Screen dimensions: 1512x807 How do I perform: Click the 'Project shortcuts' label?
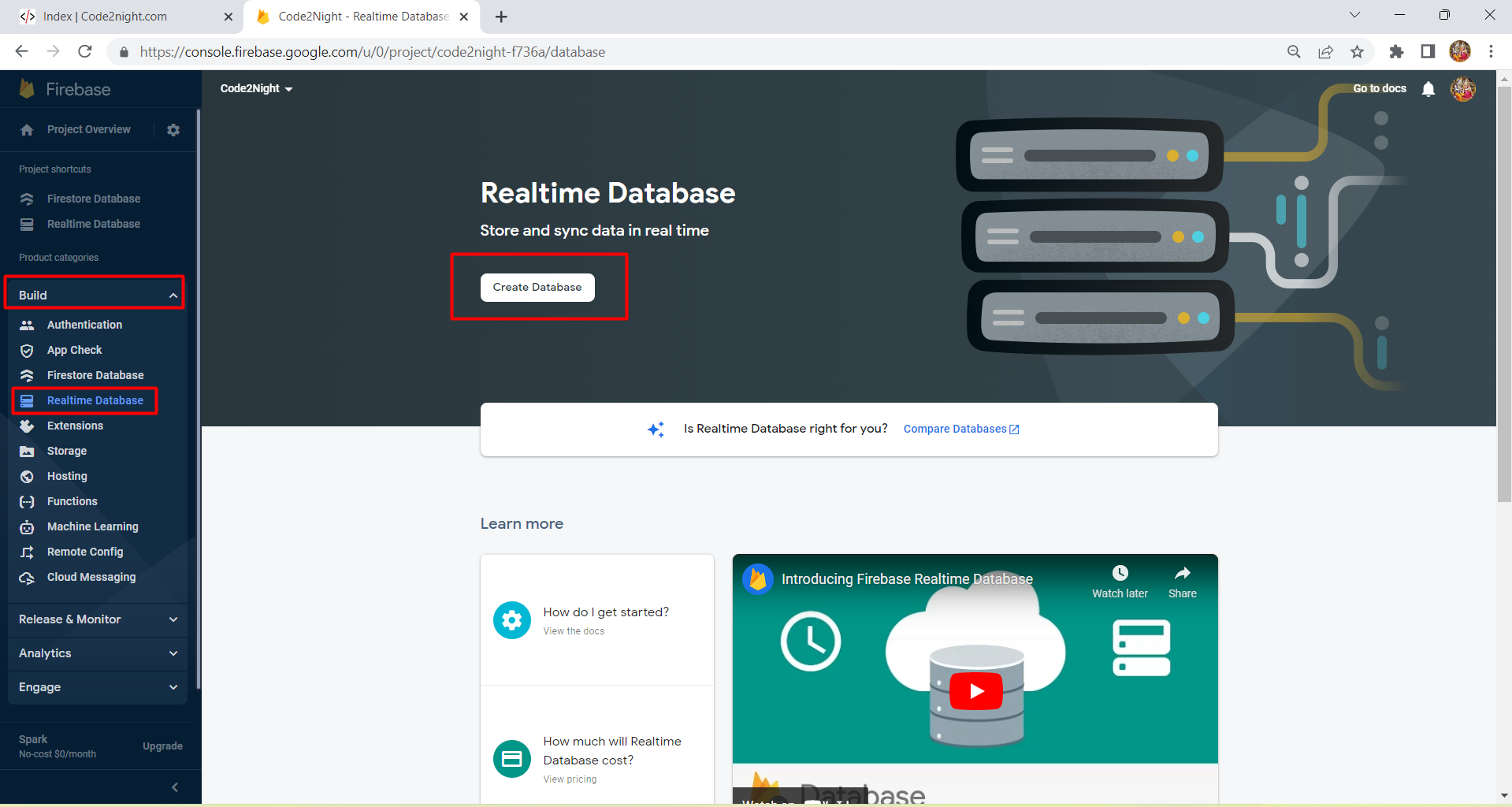pos(55,169)
